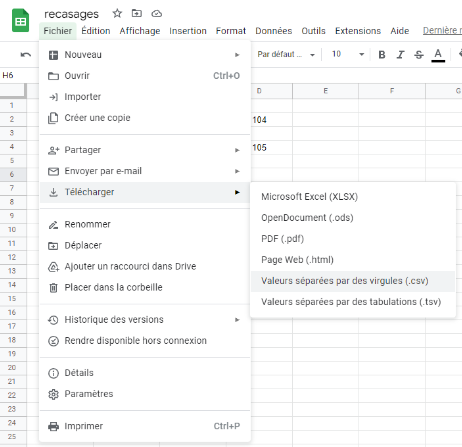This screenshot has width=462, height=447.
Task: Rename the document title recasages
Action: pos(71,14)
